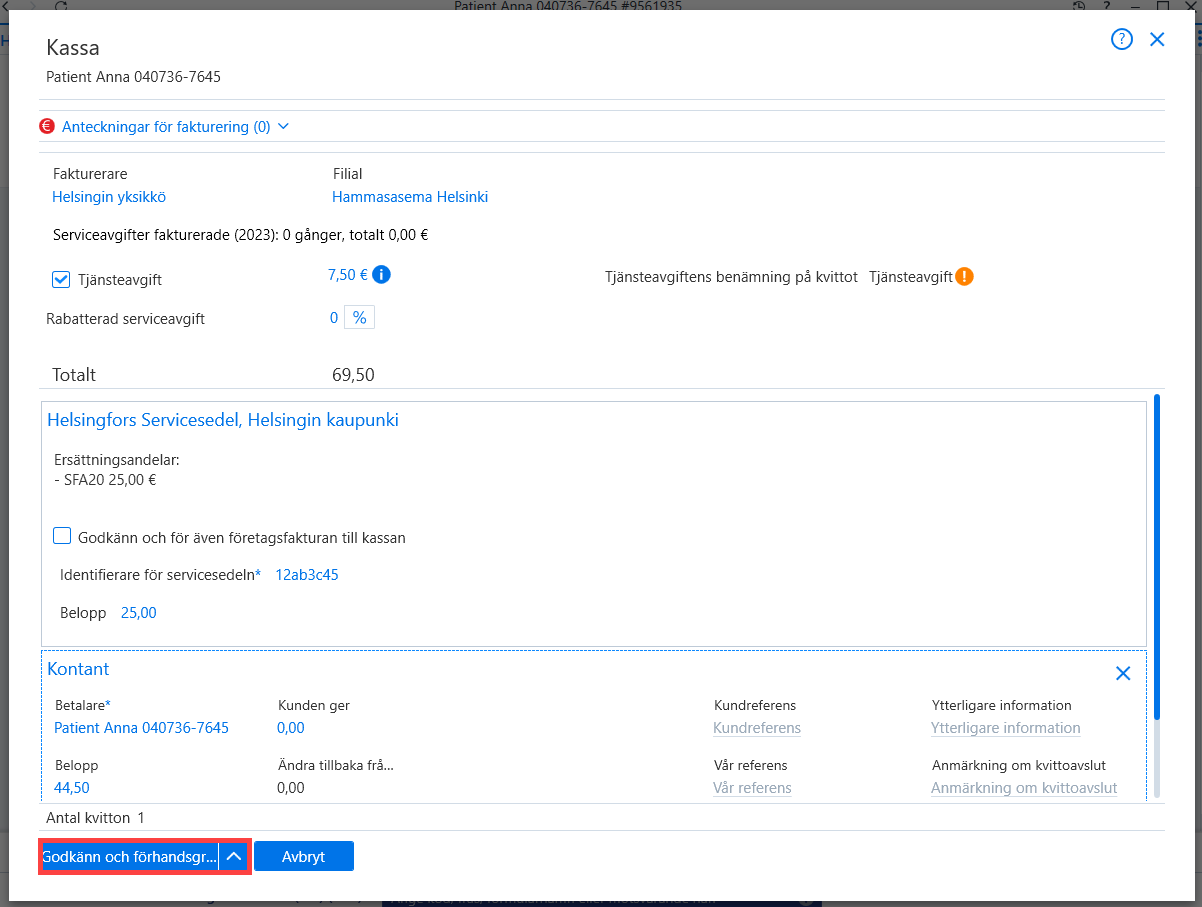Edit the Kontant Belopp value 44,50
Image resolution: width=1202 pixels, height=907 pixels.
pyautogui.click(x=72, y=788)
